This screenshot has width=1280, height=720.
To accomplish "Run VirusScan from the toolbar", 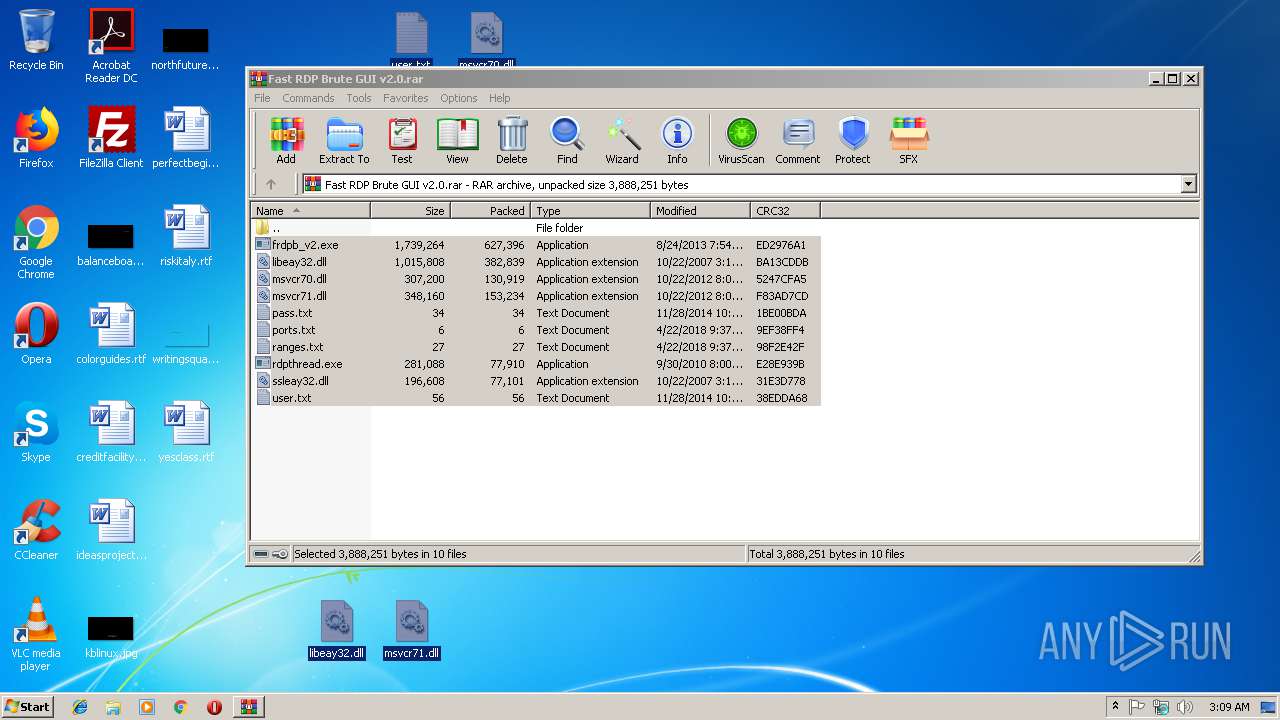I will point(741,140).
